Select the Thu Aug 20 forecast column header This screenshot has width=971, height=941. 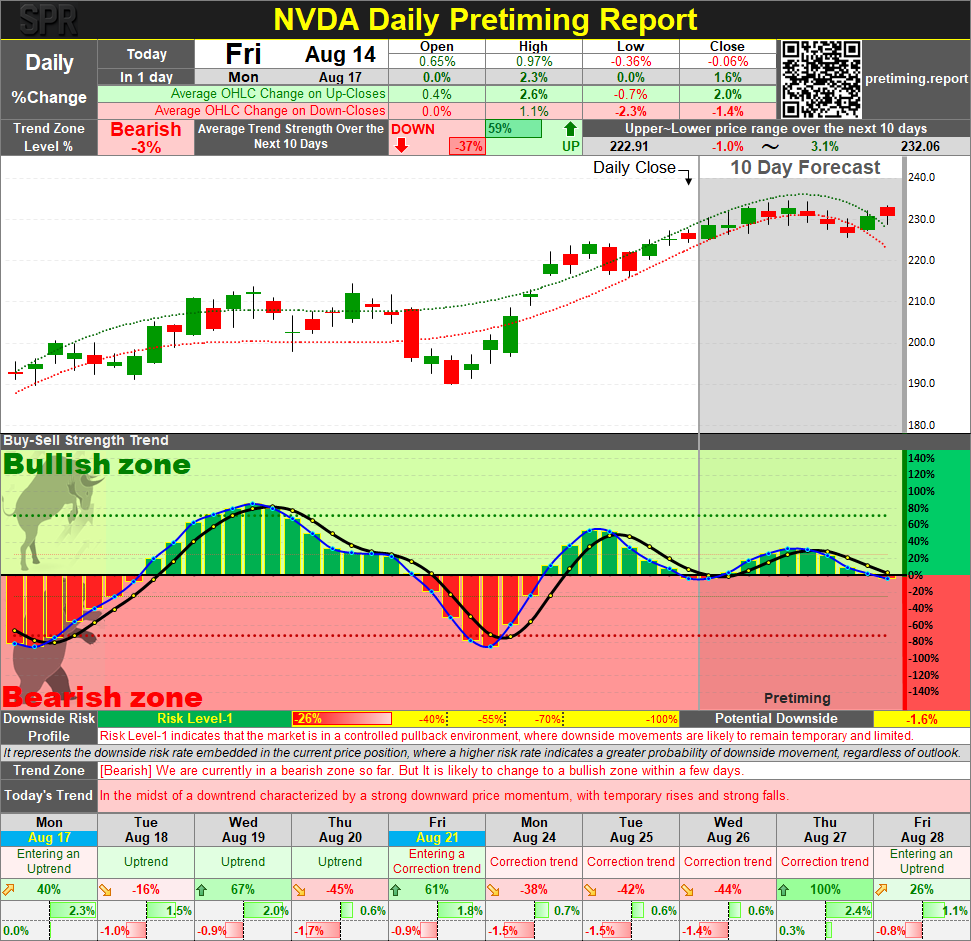point(340,830)
